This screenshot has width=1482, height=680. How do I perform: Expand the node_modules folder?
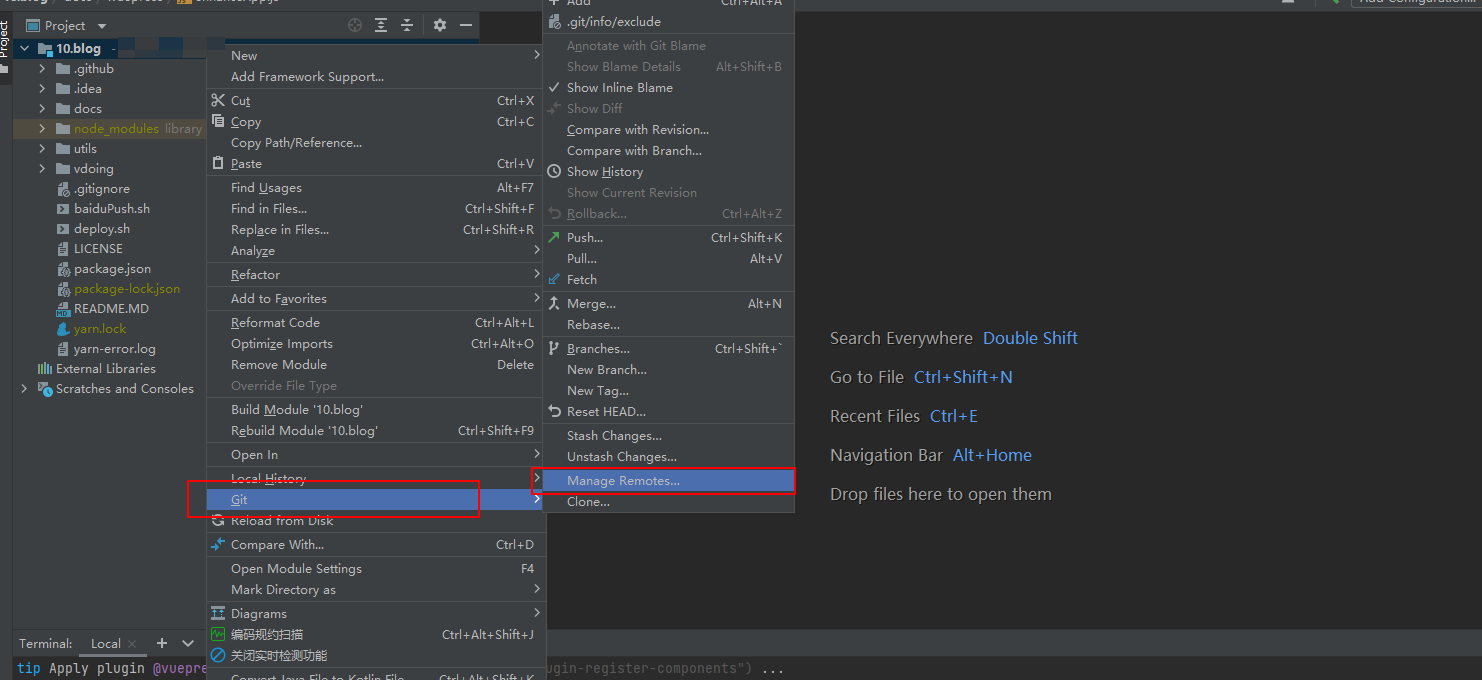[42, 129]
